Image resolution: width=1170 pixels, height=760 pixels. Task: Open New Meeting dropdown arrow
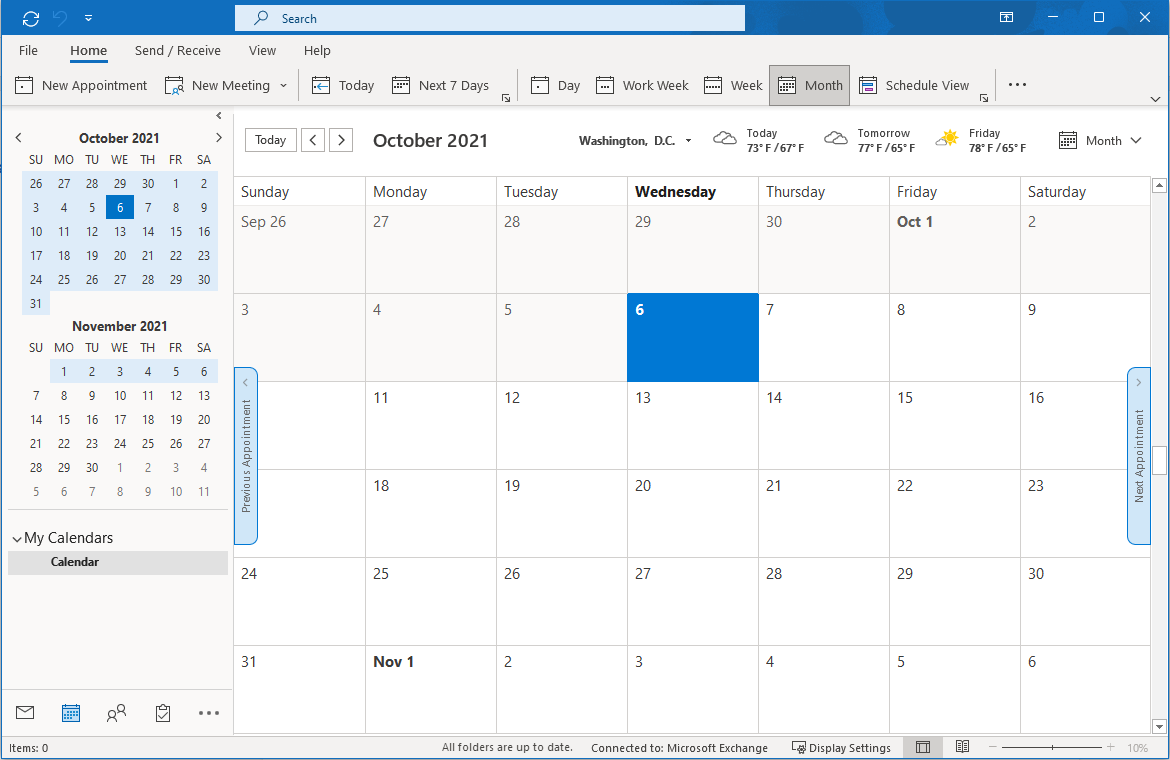pos(283,85)
